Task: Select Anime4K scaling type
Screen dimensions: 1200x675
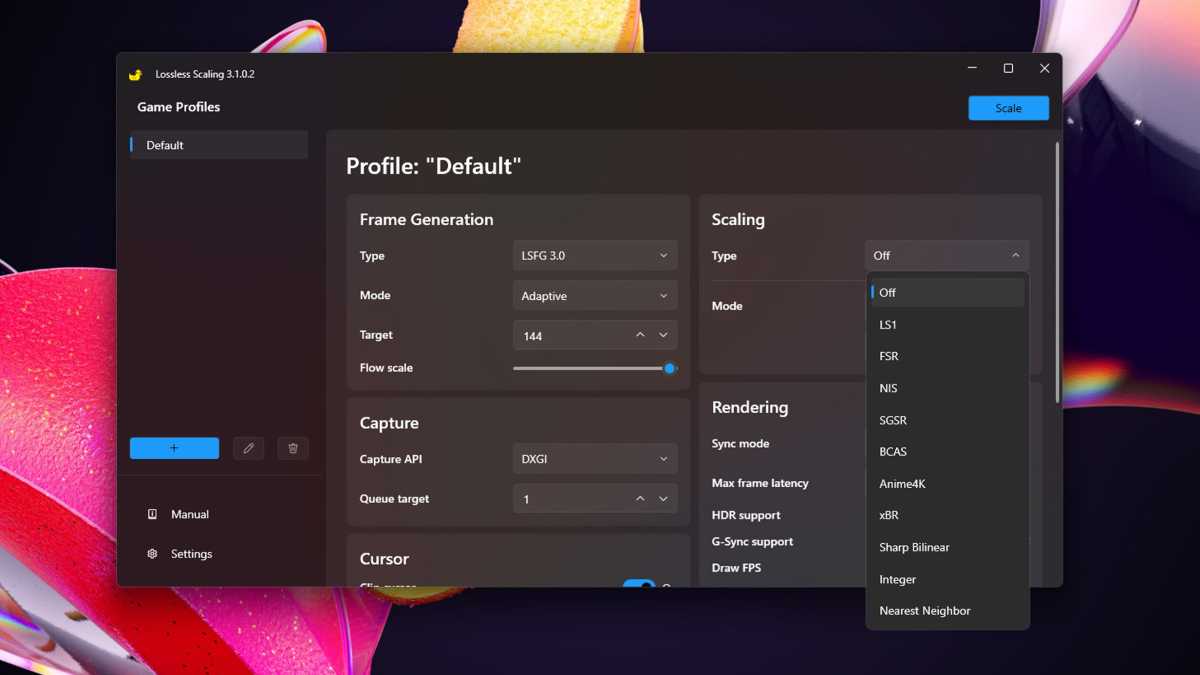Action: click(x=947, y=484)
